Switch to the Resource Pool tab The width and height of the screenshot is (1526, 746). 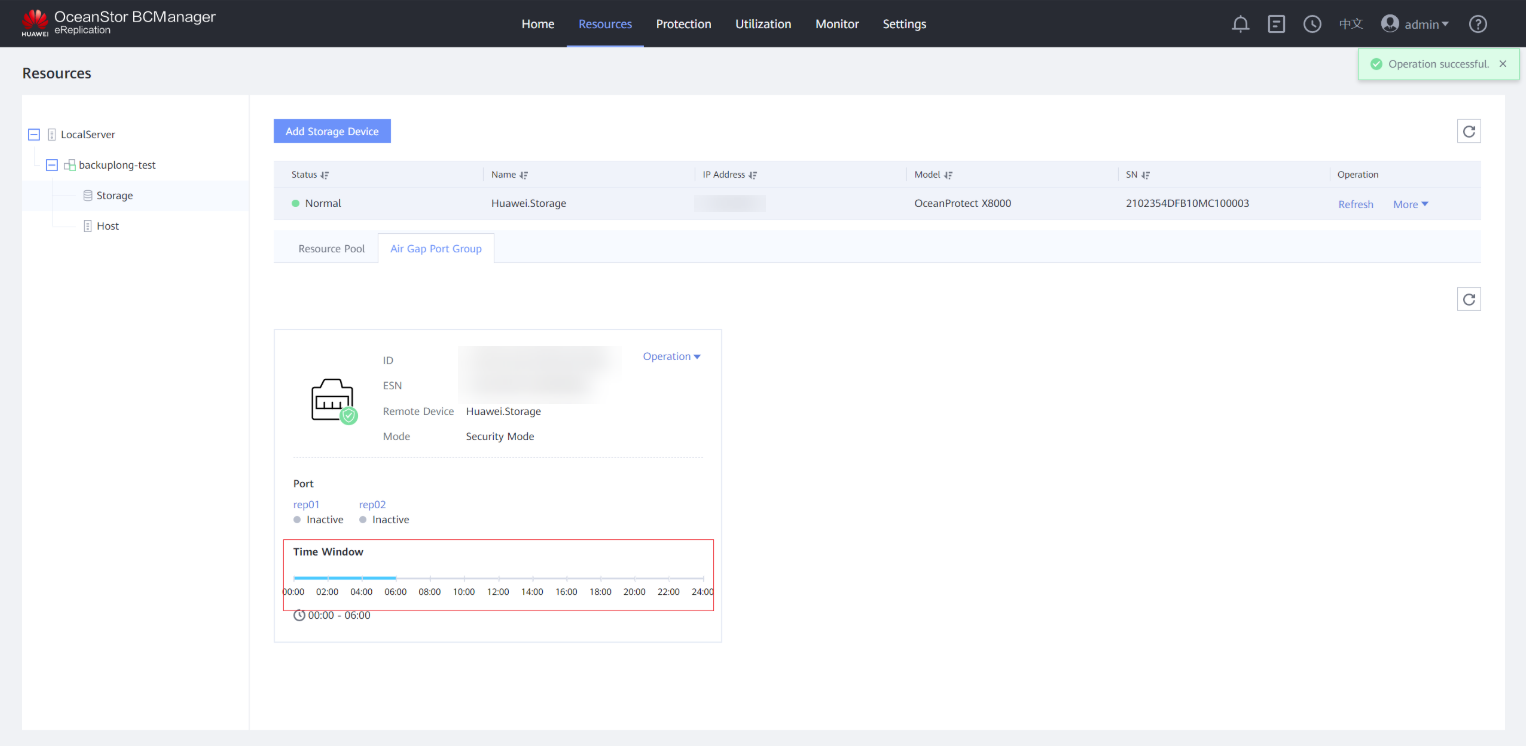pos(331,249)
